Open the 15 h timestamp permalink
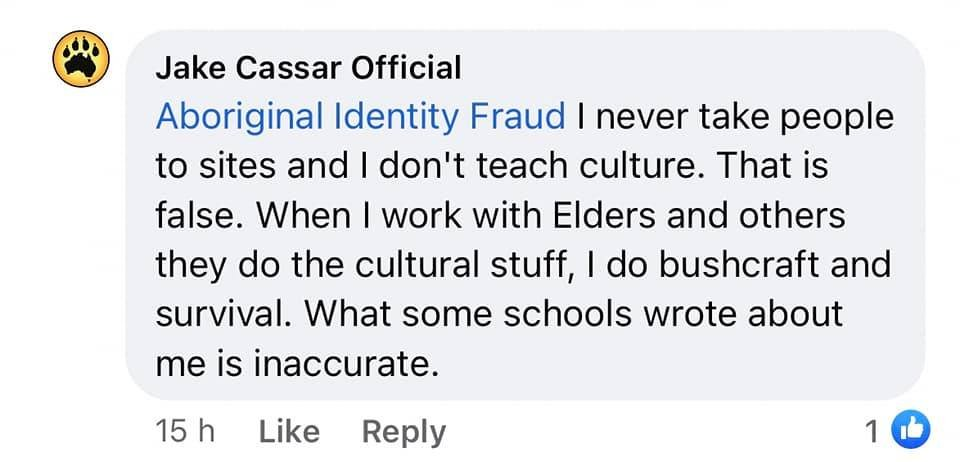The height and width of the screenshot is (462, 960). 186,431
